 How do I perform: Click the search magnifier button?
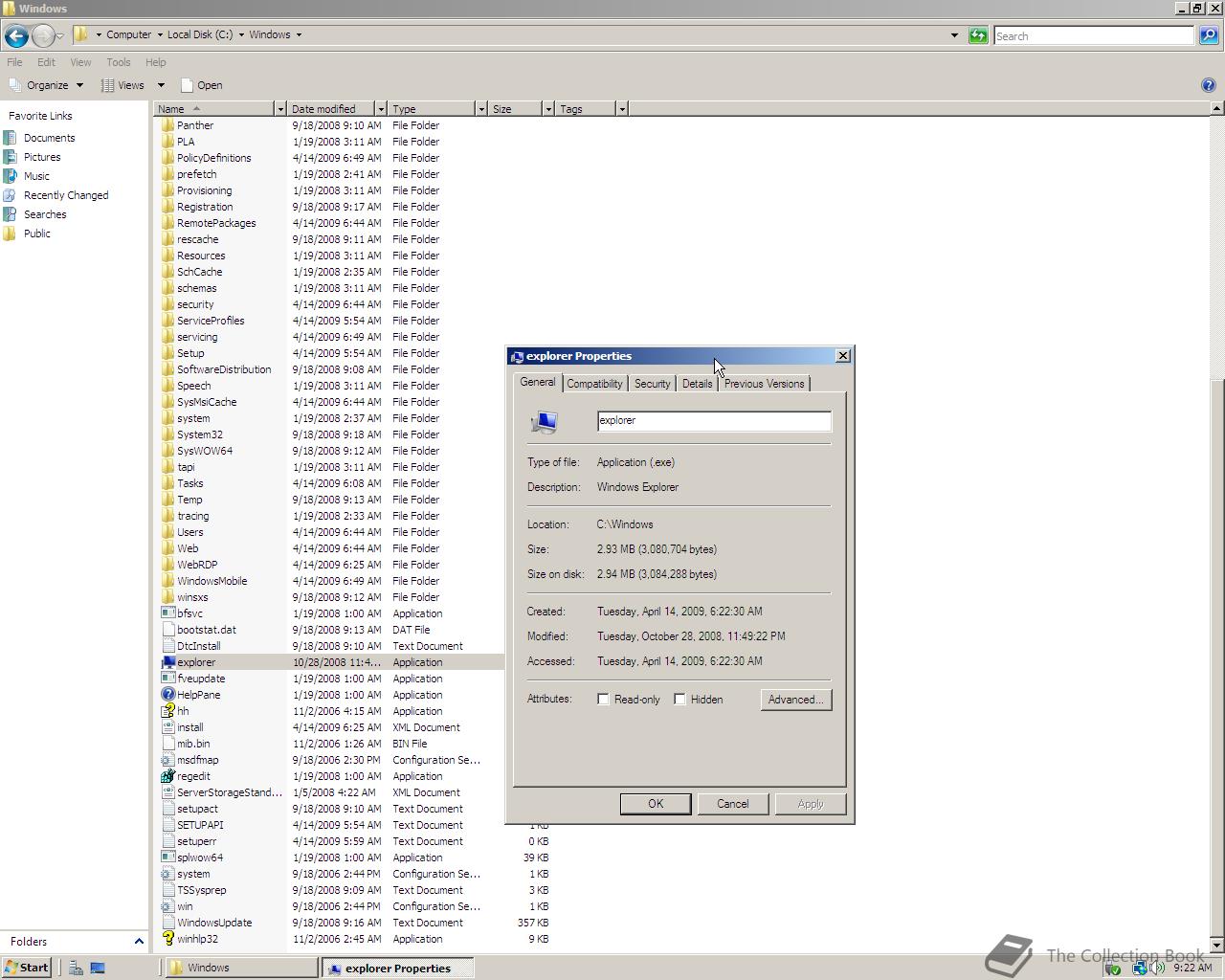click(x=1209, y=35)
